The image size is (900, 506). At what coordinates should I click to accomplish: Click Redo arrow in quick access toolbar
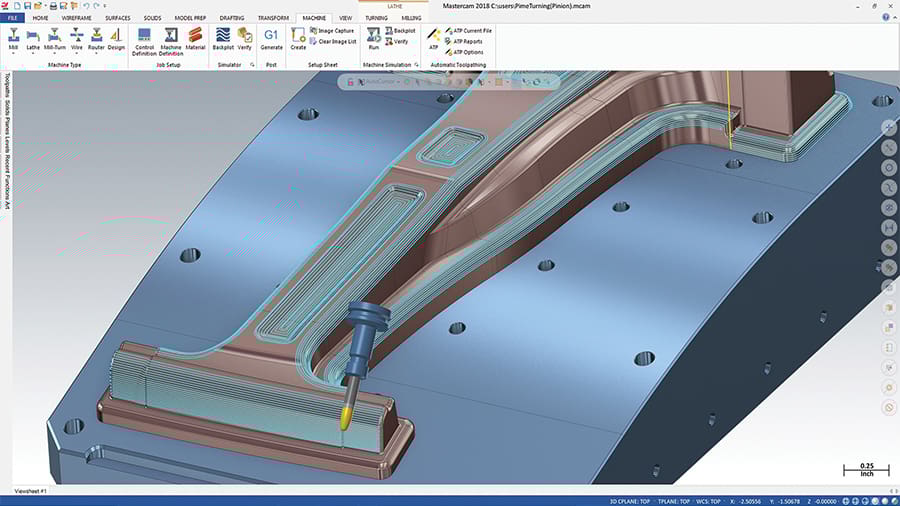point(96,6)
